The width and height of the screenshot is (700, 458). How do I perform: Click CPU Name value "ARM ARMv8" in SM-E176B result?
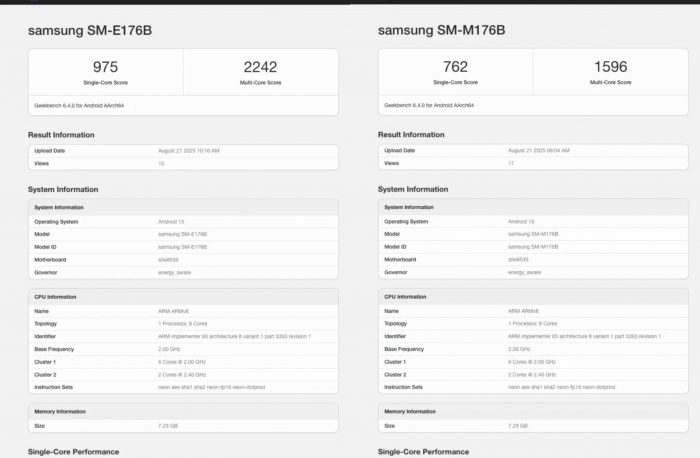coord(173,311)
